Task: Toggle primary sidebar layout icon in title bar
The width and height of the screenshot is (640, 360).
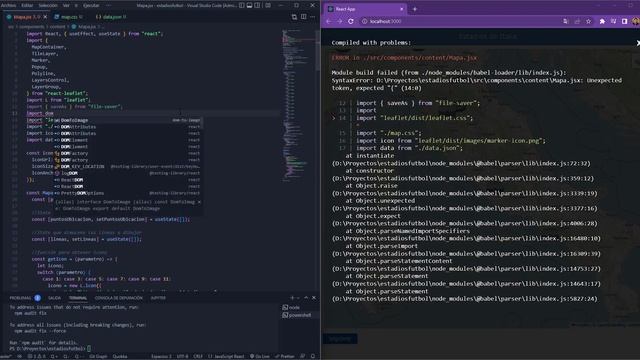Action: 242,5
